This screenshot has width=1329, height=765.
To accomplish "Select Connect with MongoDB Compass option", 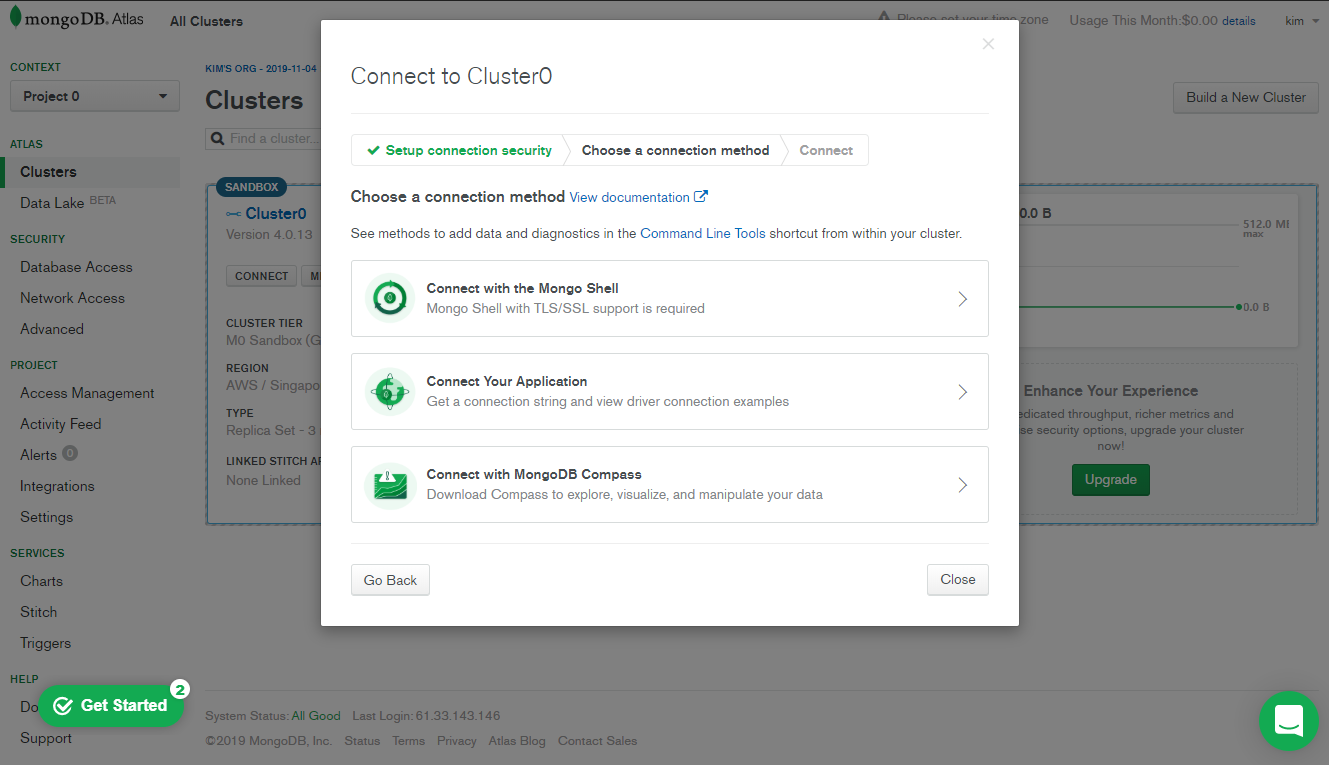I will click(669, 485).
